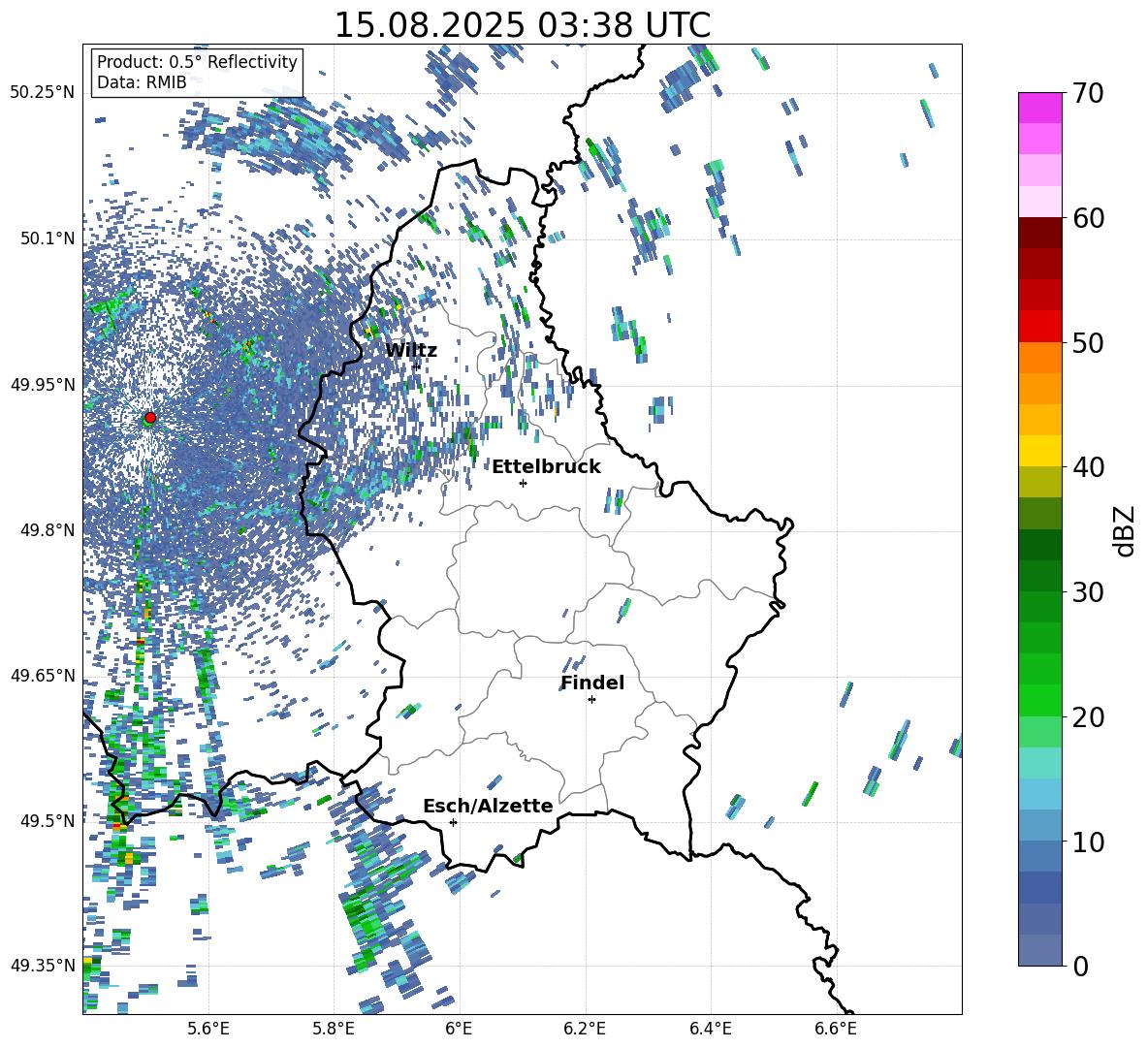Click the orange 48-50 dBZ colorbar segment
This screenshot has height=1048, width=1148.
coord(1039,357)
